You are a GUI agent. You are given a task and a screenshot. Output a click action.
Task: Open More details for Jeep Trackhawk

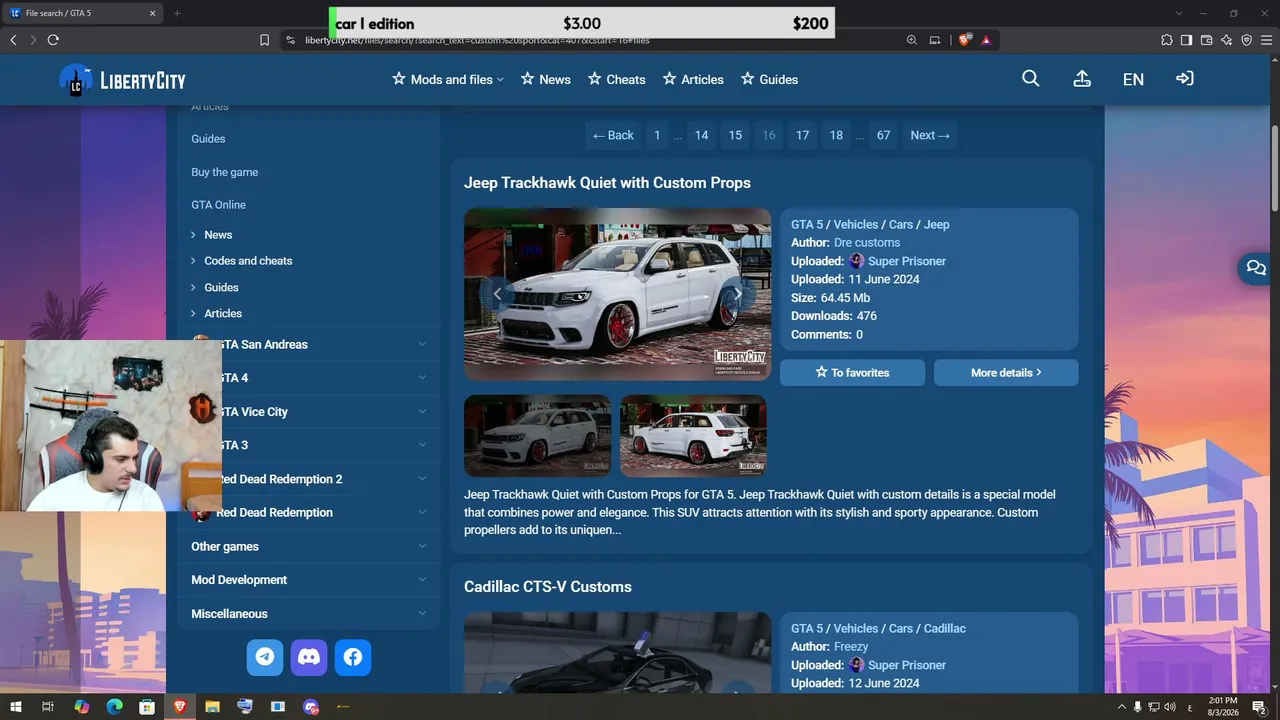coord(1006,372)
